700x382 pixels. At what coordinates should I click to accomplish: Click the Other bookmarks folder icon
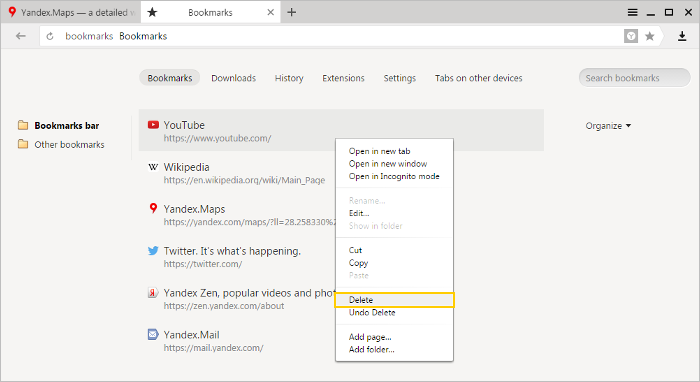(x=23, y=144)
